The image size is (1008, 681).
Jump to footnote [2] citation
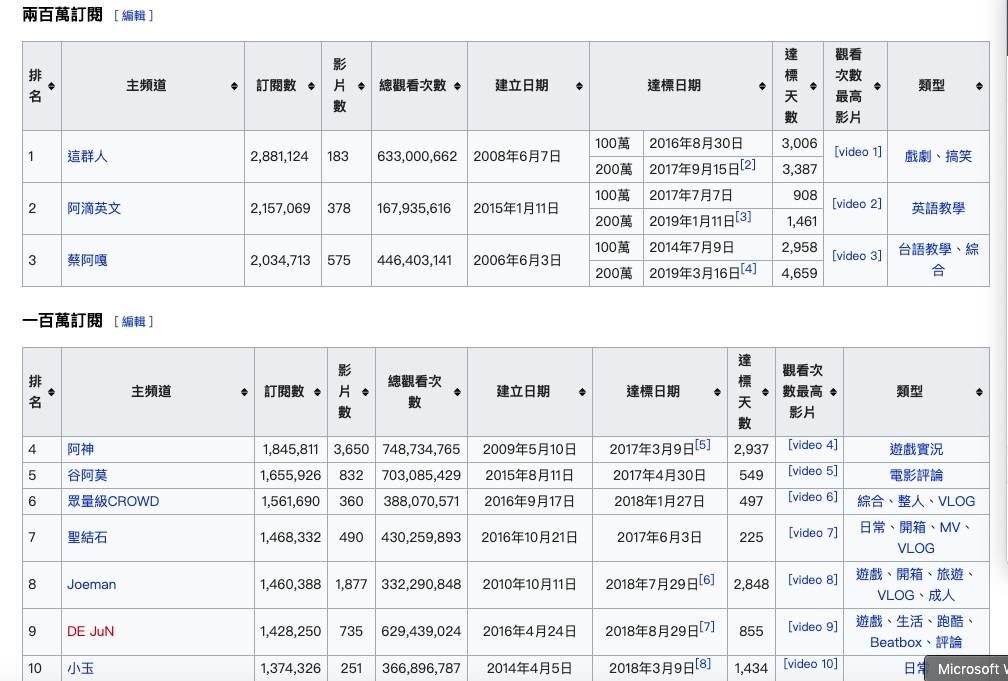click(x=748, y=165)
